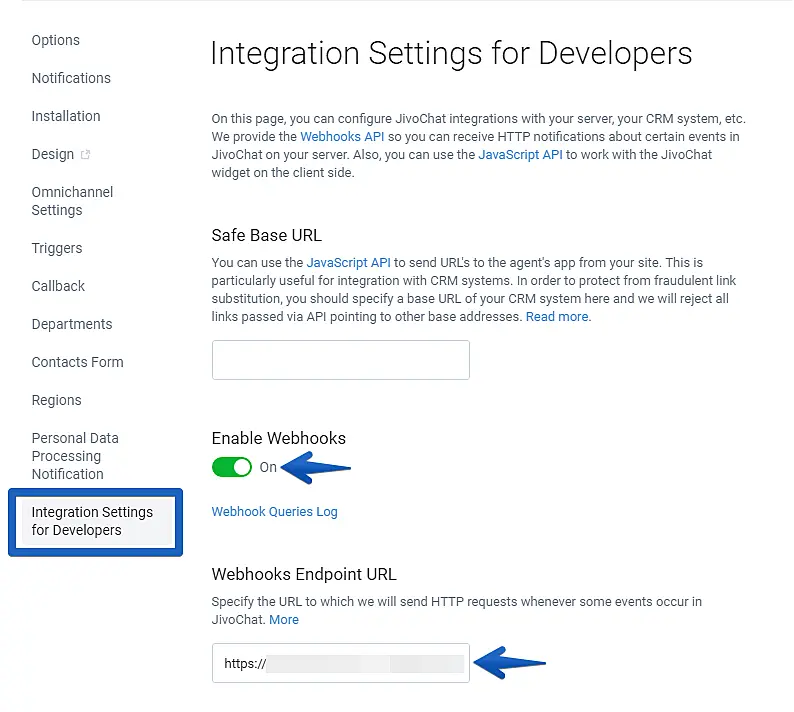794x712 pixels.
Task: Follow the JavaScript API link in the intro paragraph
Action: coord(520,154)
